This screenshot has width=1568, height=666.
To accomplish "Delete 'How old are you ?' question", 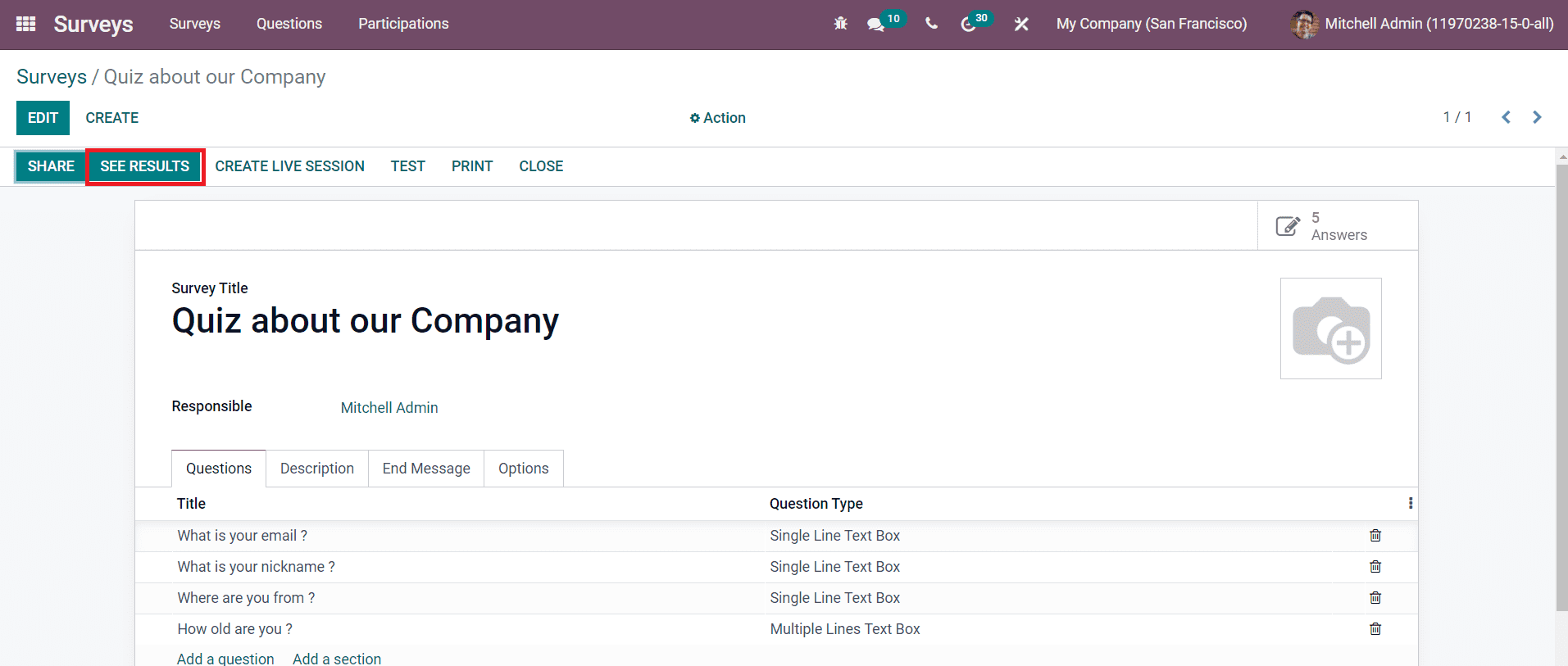I will [1375, 629].
